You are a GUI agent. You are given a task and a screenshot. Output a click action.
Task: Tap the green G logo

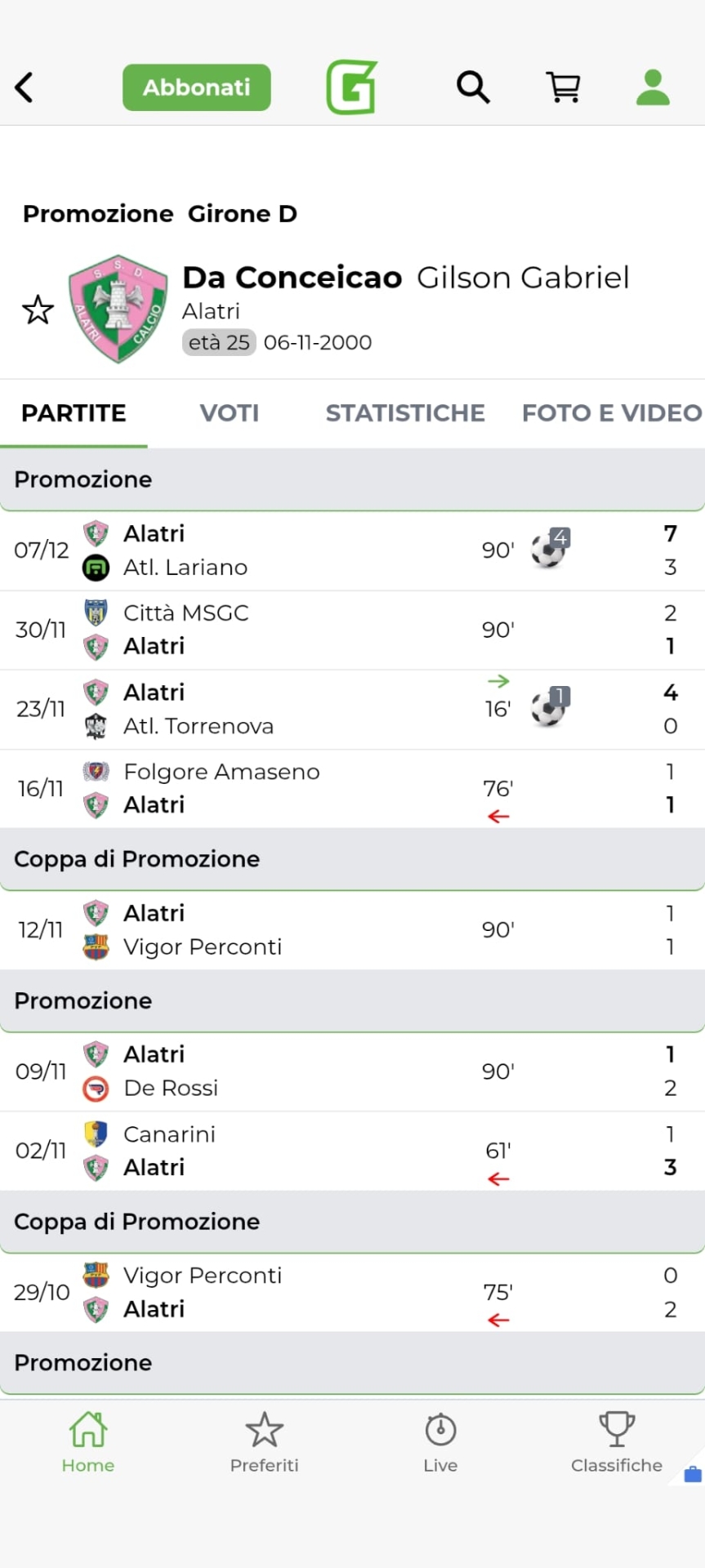point(352,87)
